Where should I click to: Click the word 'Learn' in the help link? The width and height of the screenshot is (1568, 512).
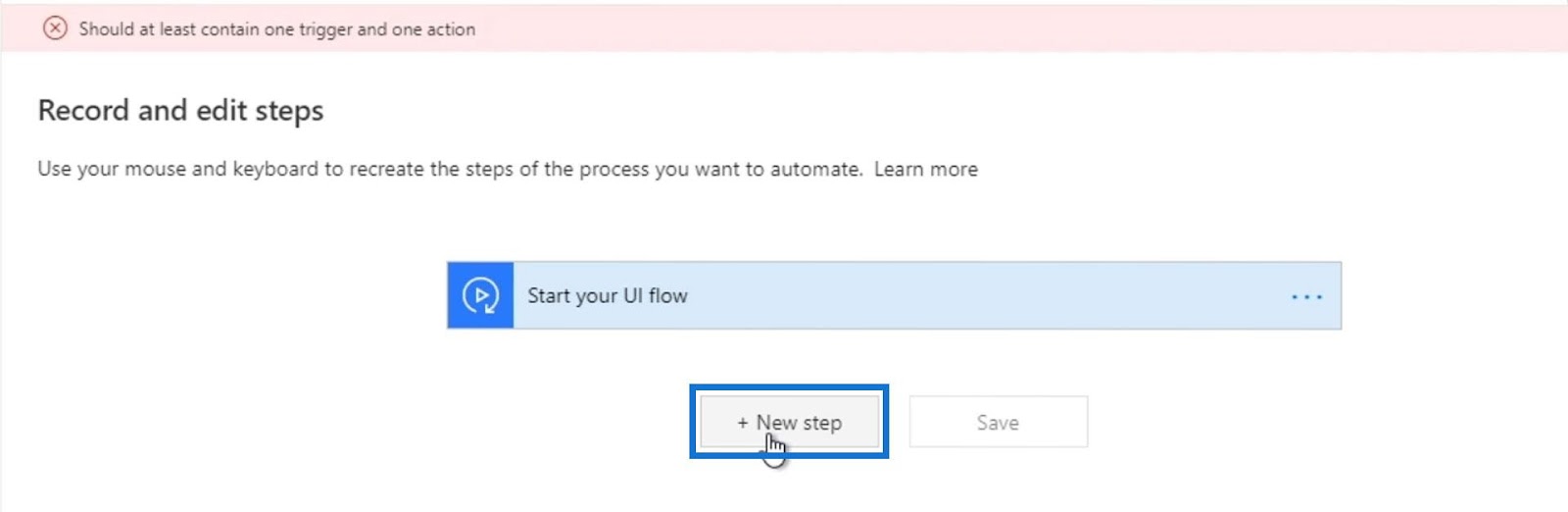pos(899,169)
